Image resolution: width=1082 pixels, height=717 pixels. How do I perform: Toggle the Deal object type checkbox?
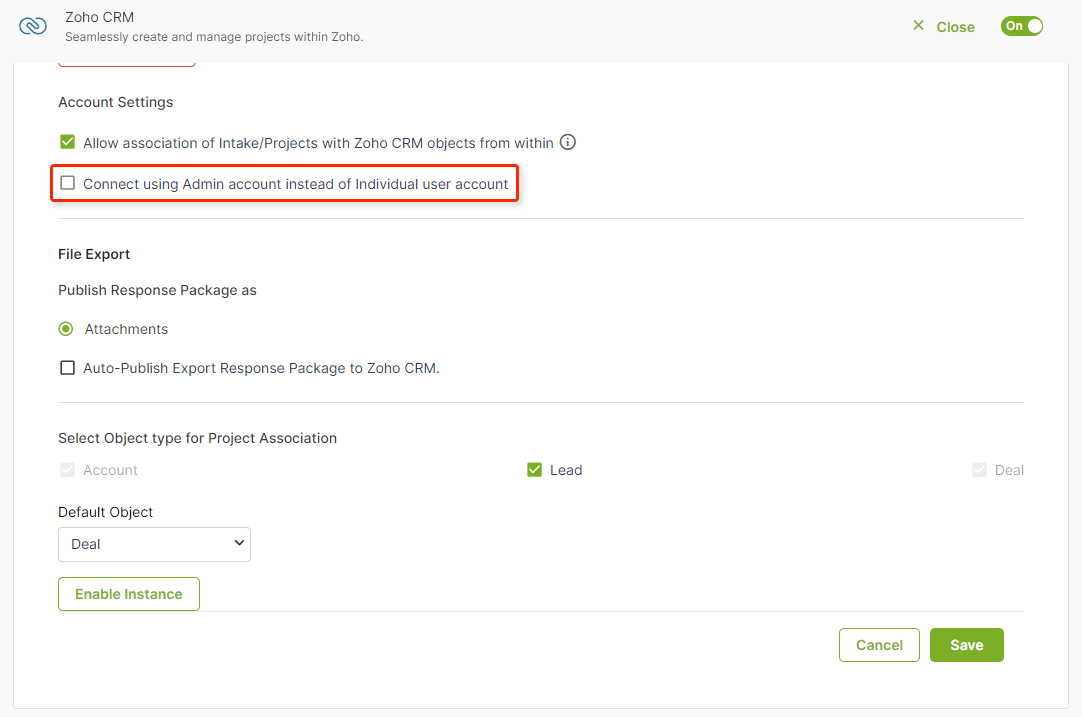979,470
